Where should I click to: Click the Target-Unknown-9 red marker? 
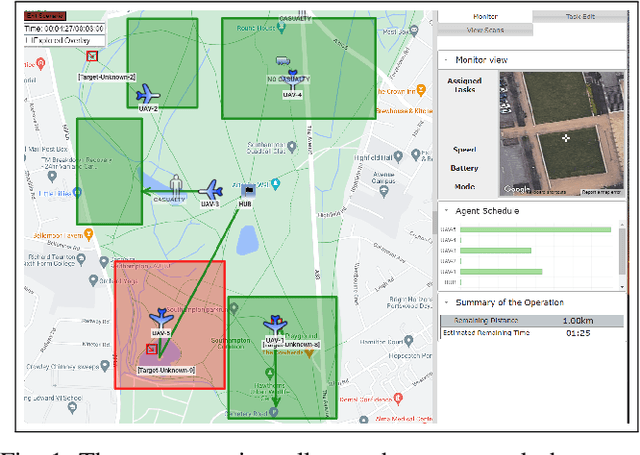click(x=152, y=350)
